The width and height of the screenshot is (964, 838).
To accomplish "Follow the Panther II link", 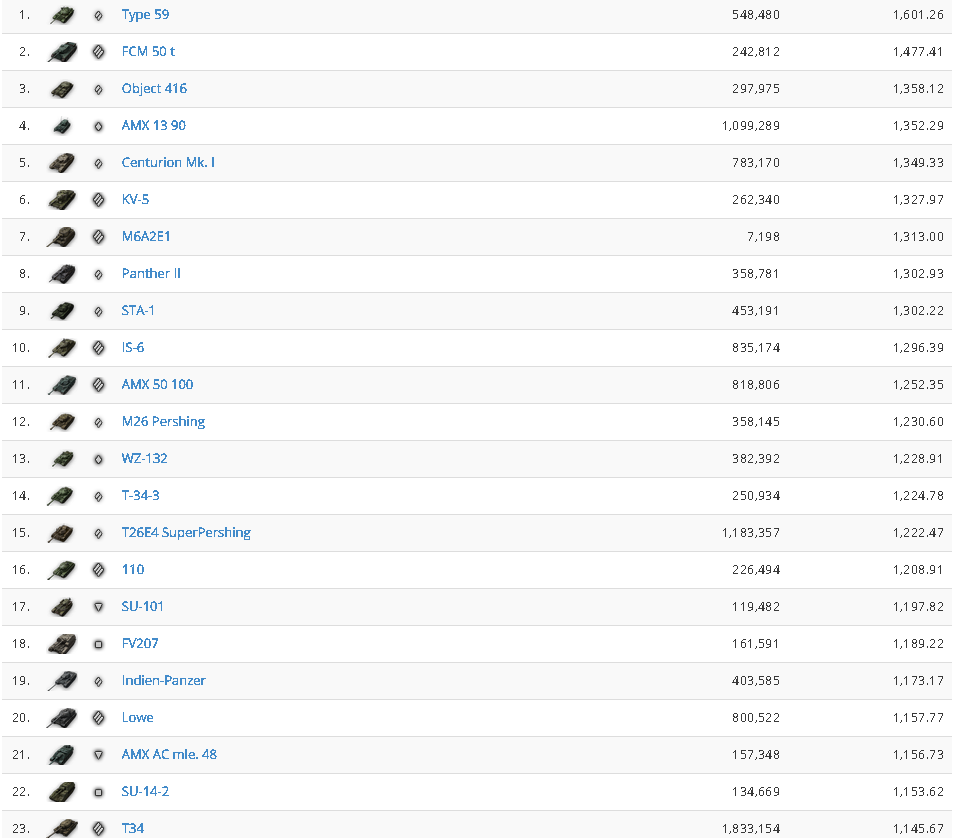I will pyautogui.click(x=151, y=274).
